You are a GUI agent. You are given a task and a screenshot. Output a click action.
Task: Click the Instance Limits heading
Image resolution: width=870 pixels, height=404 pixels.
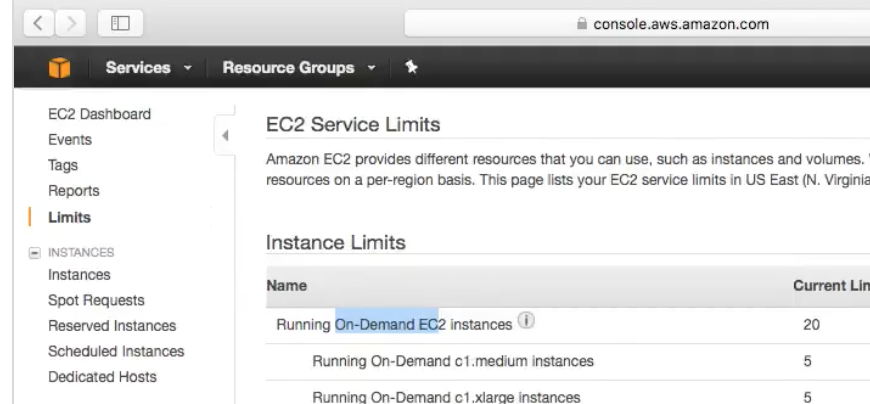[x=336, y=243]
